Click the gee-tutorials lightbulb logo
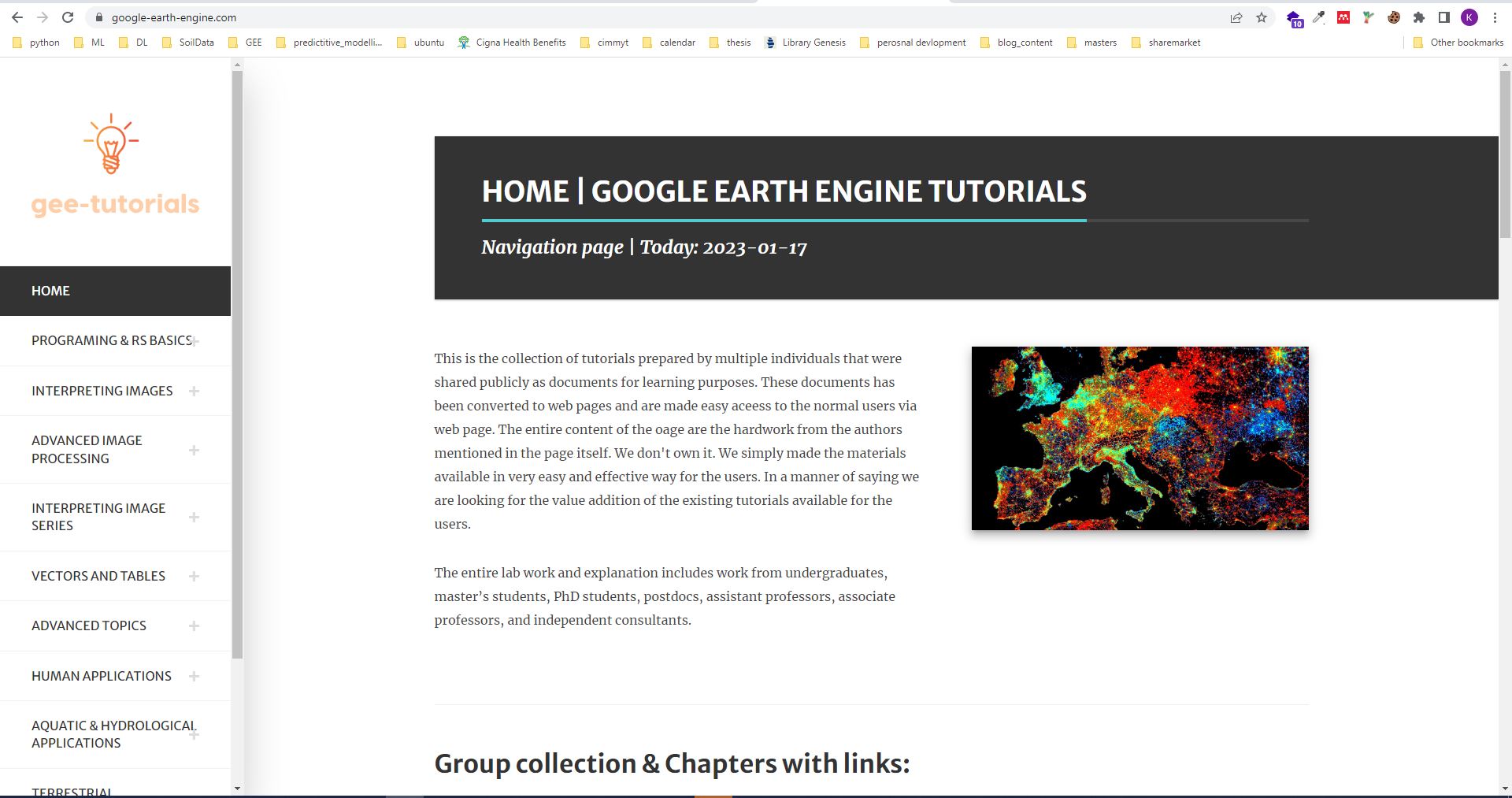This screenshot has height=798, width=1512. pyautogui.click(x=111, y=143)
